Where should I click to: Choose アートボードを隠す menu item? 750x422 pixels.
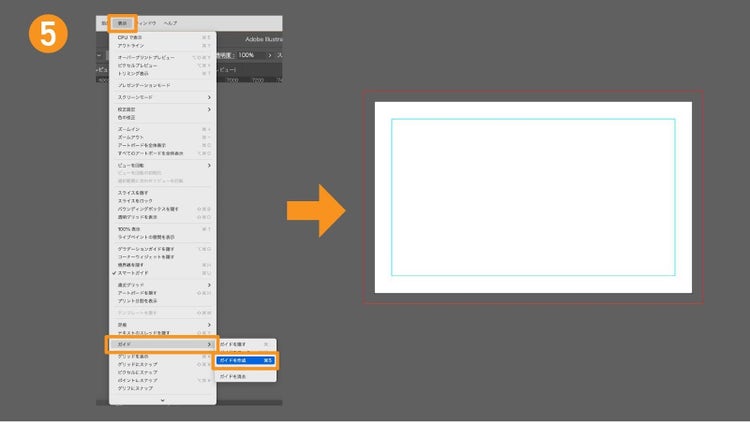[163, 293]
